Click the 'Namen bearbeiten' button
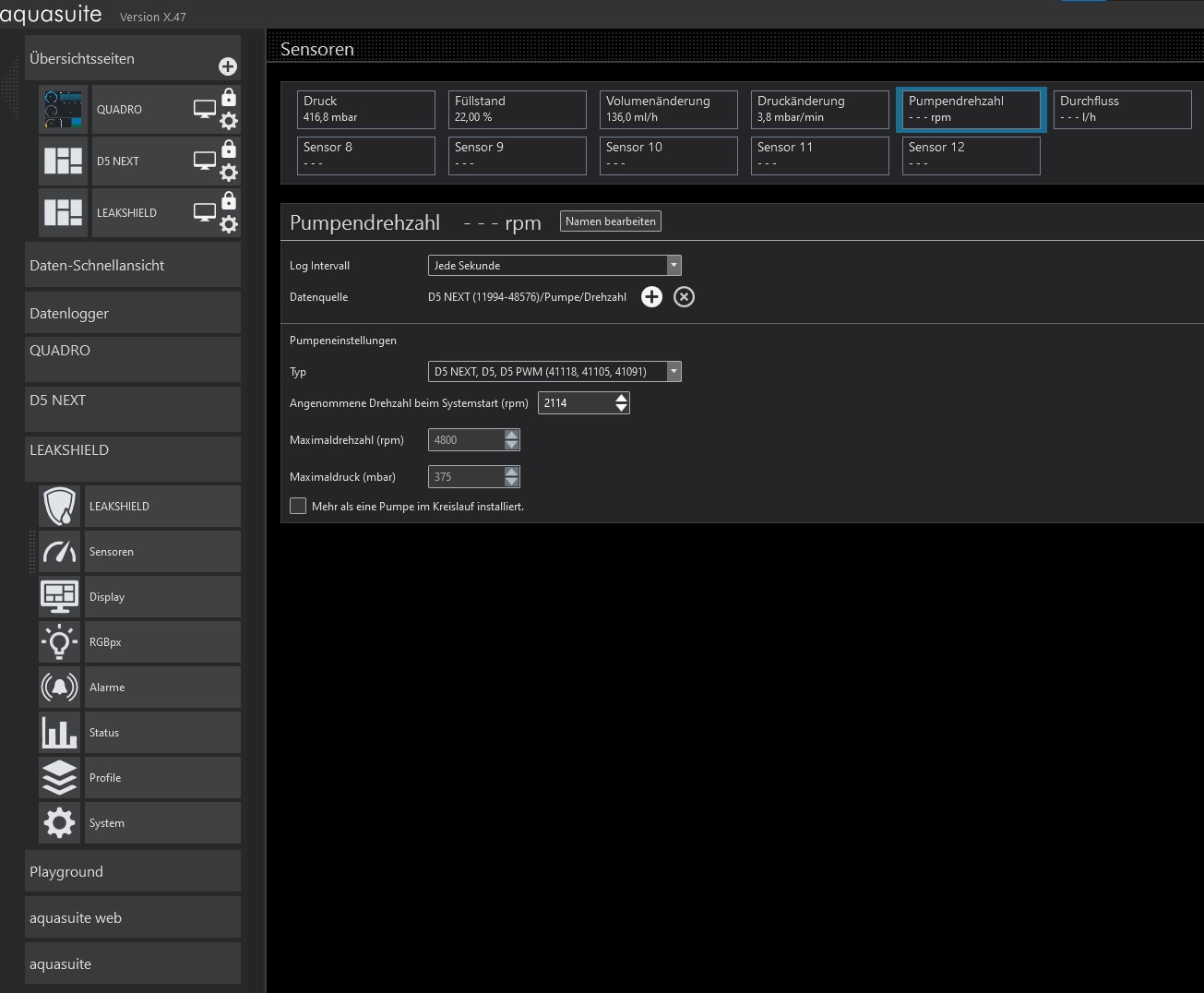The width and height of the screenshot is (1204, 993). pyautogui.click(x=610, y=221)
